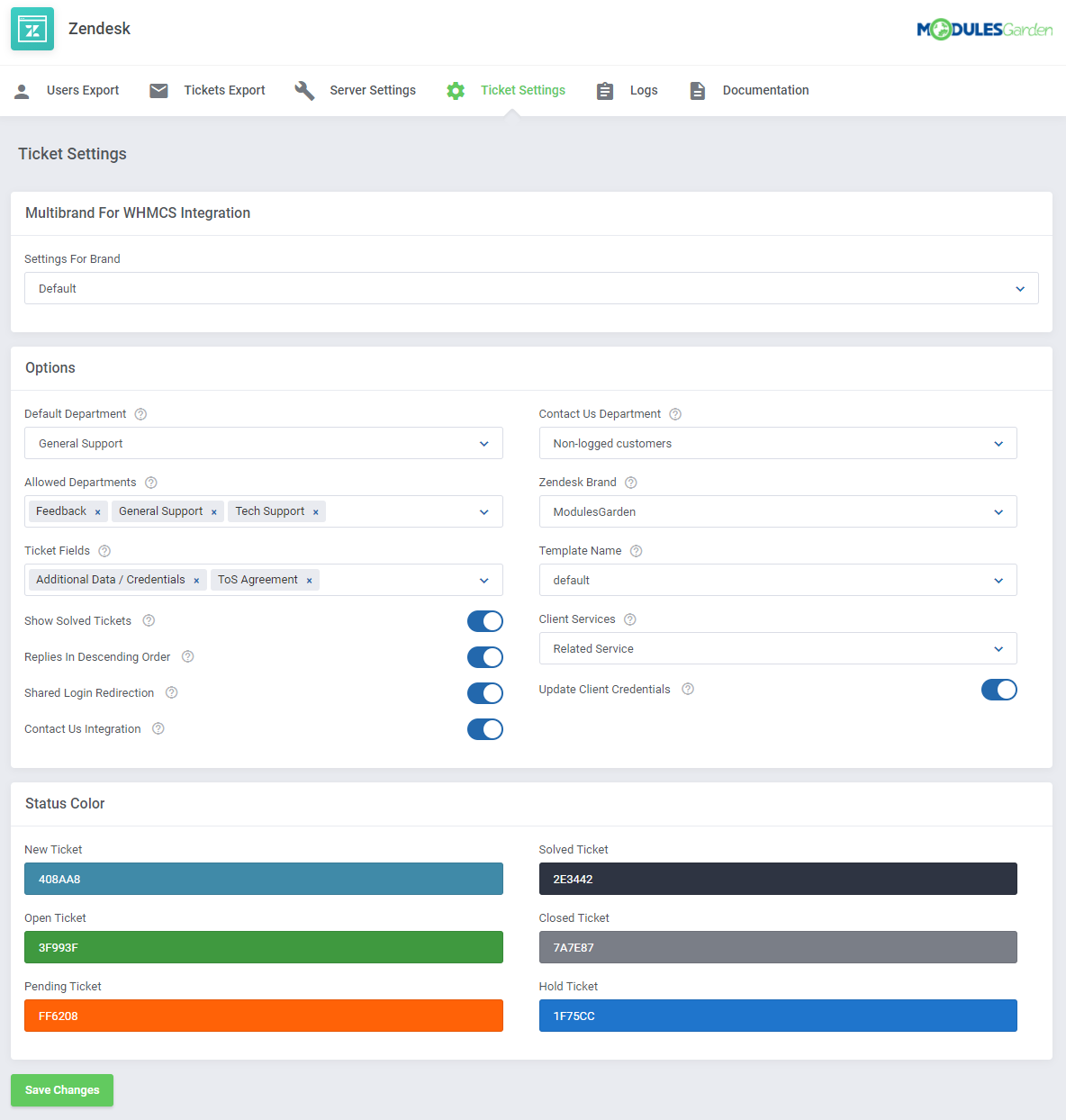Open help tooltip for Default Department
This screenshot has width=1066, height=1120.
point(140,413)
